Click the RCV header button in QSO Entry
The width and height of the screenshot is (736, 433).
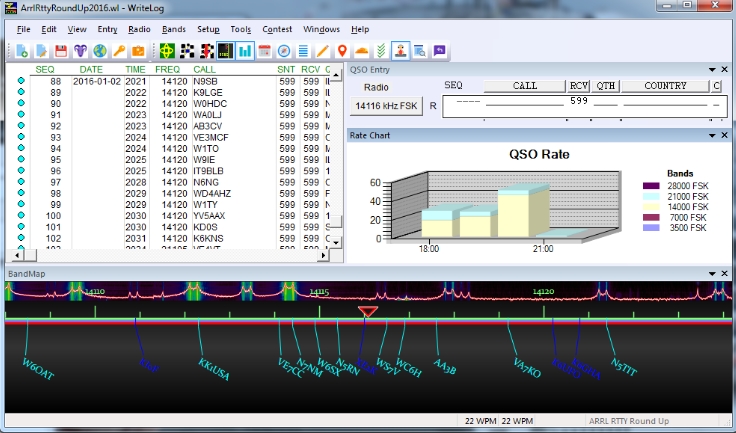pos(579,85)
